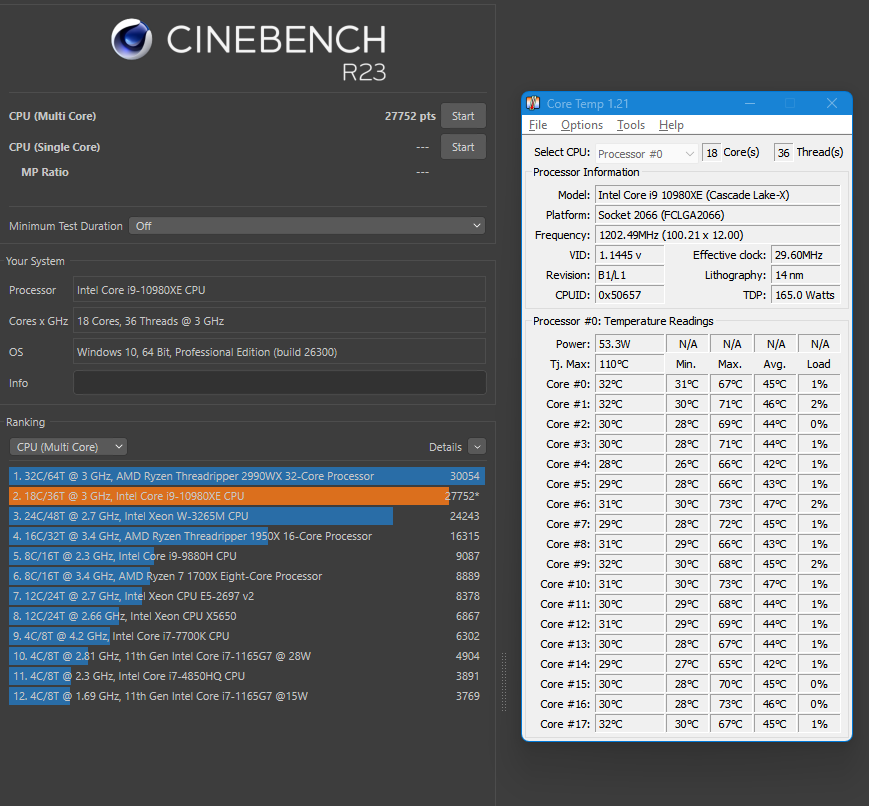This screenshot has height=806, width=869.
Task: Click the Tj. Max value 110°C
Action: coord(630,364)
